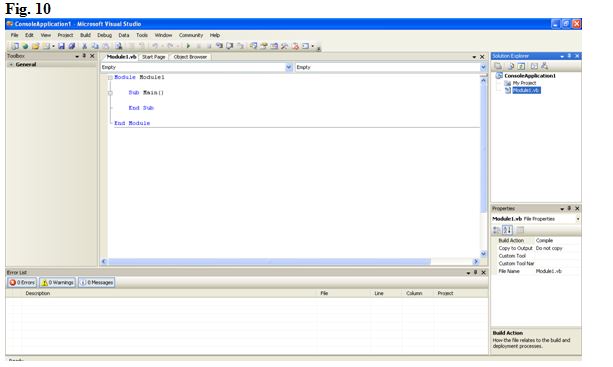This screenshot has height=367, width=613.
Task: Select My Project in Solution Explorer
Action: tap(524, 83)
